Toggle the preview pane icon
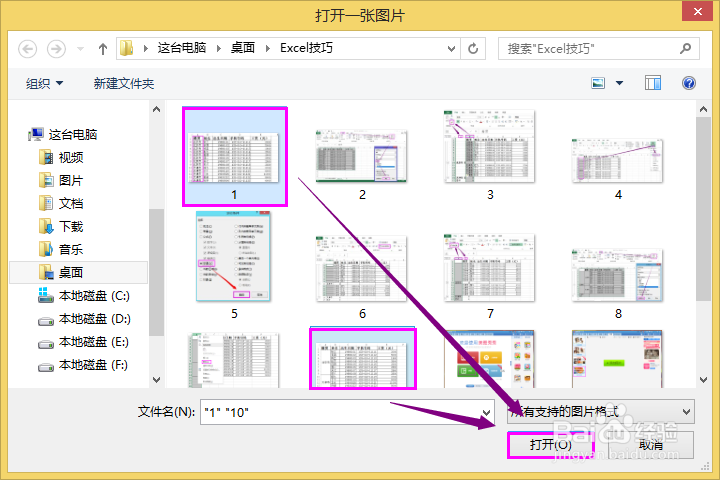This screenshot has height=480, width=720. (652, 83)
